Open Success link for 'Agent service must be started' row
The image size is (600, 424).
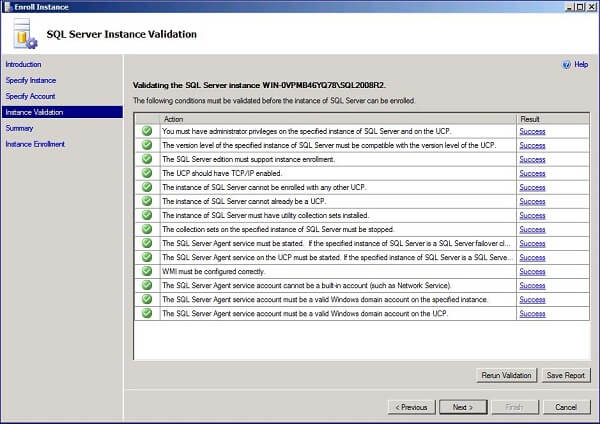pos(532,244)
